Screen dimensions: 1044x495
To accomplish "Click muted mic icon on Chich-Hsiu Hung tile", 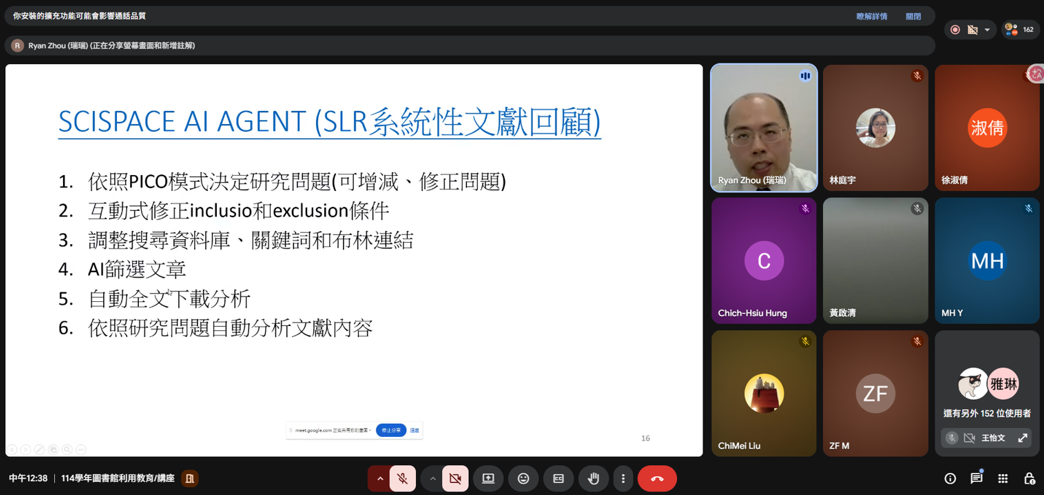I will coord(805,209).
